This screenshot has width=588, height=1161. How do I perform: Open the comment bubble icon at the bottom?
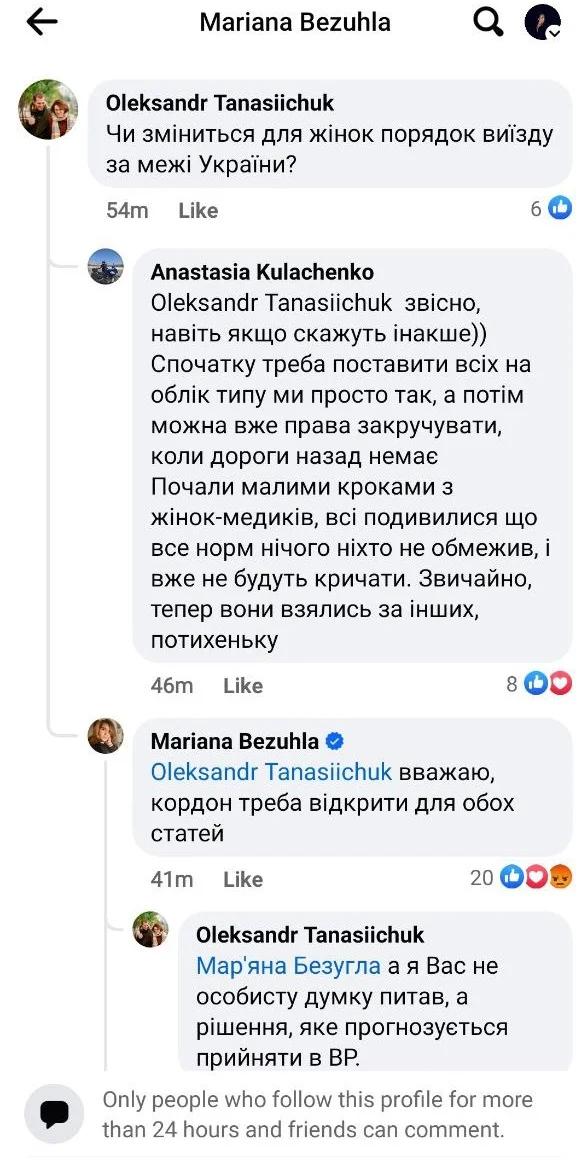tap(53, 1113)
